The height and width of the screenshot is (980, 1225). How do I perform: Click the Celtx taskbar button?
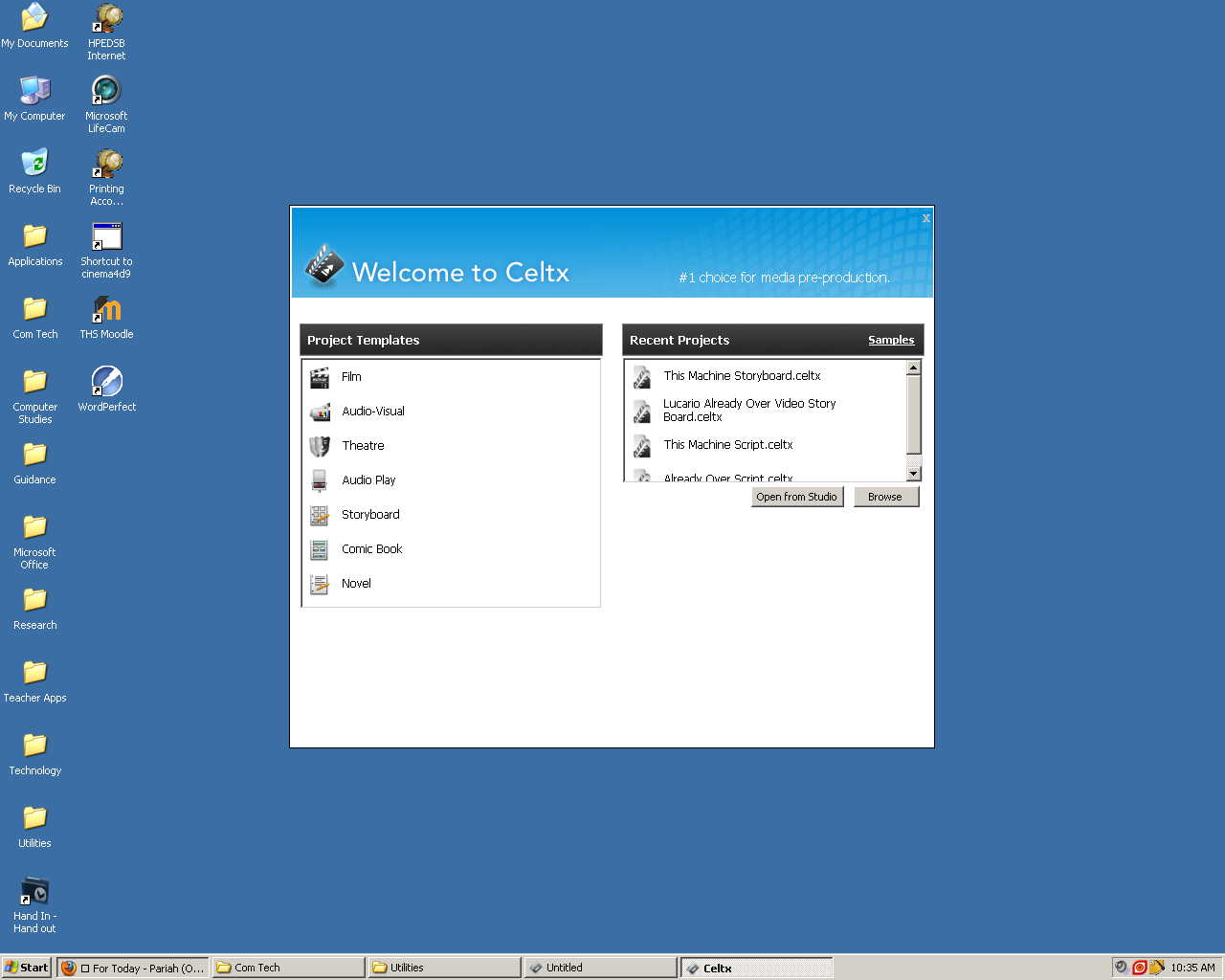[x=756, y=968]
